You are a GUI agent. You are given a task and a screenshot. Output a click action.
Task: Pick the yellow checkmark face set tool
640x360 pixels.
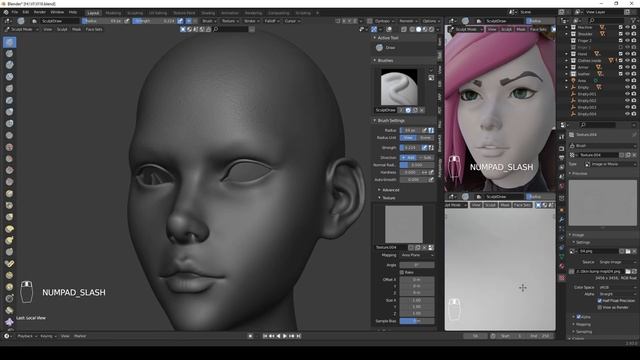tap(10, 264)
